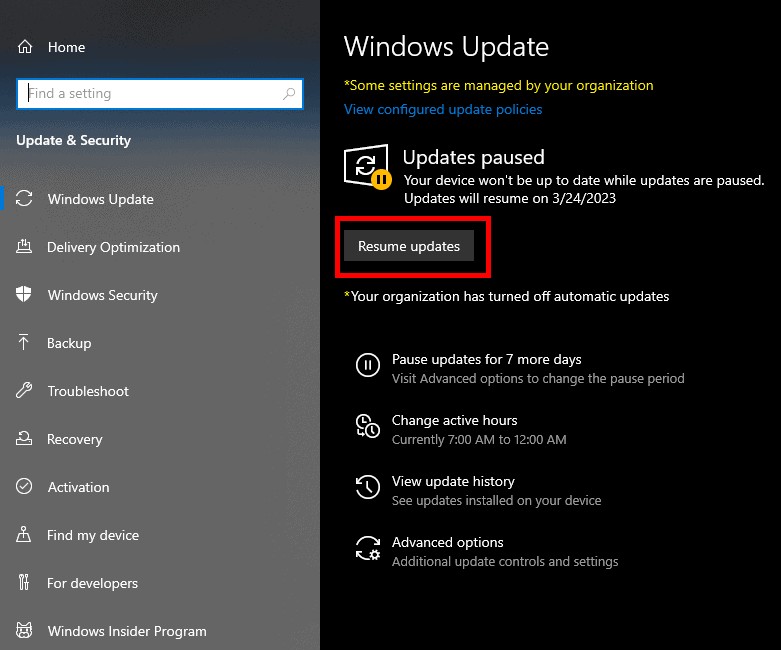Click the magnifier icon in search box

pyautogui.click(x=289, y=93)
